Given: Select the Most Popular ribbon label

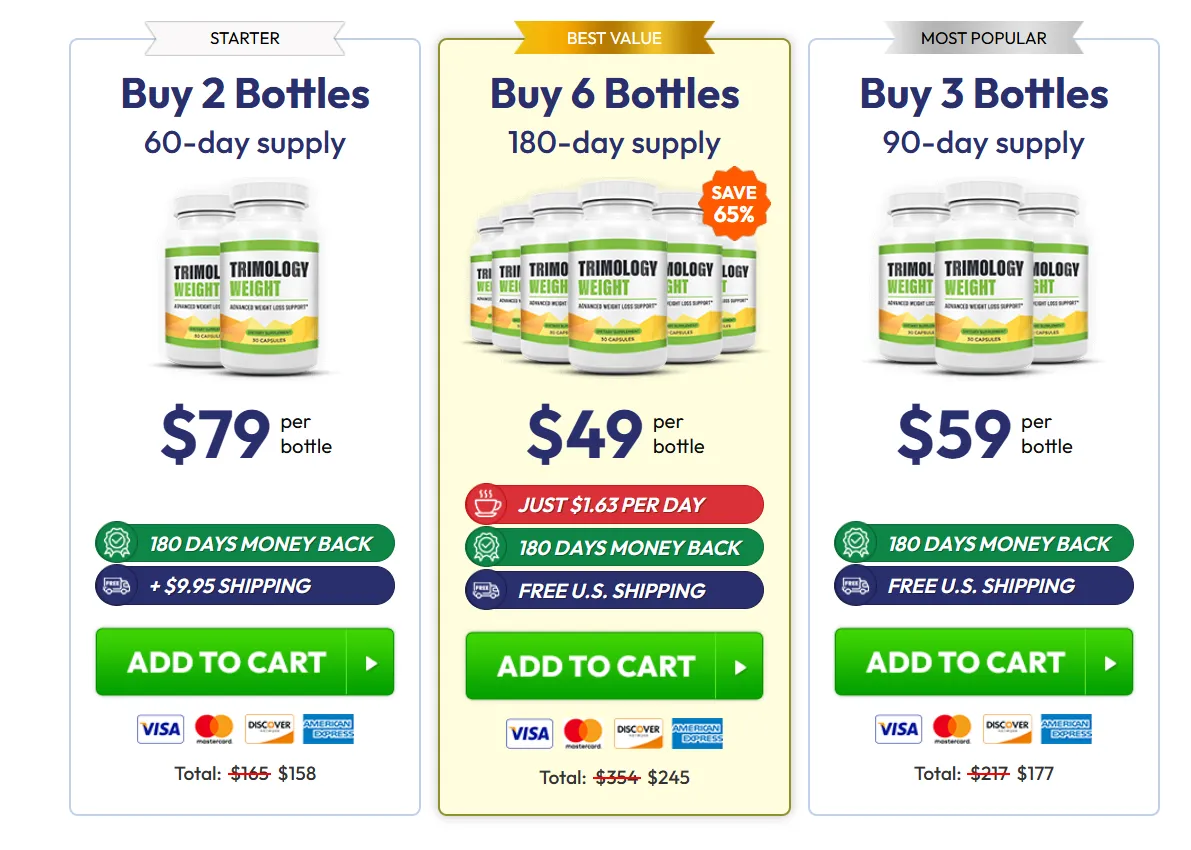Looking at the screenshot, I should [984, 38].
